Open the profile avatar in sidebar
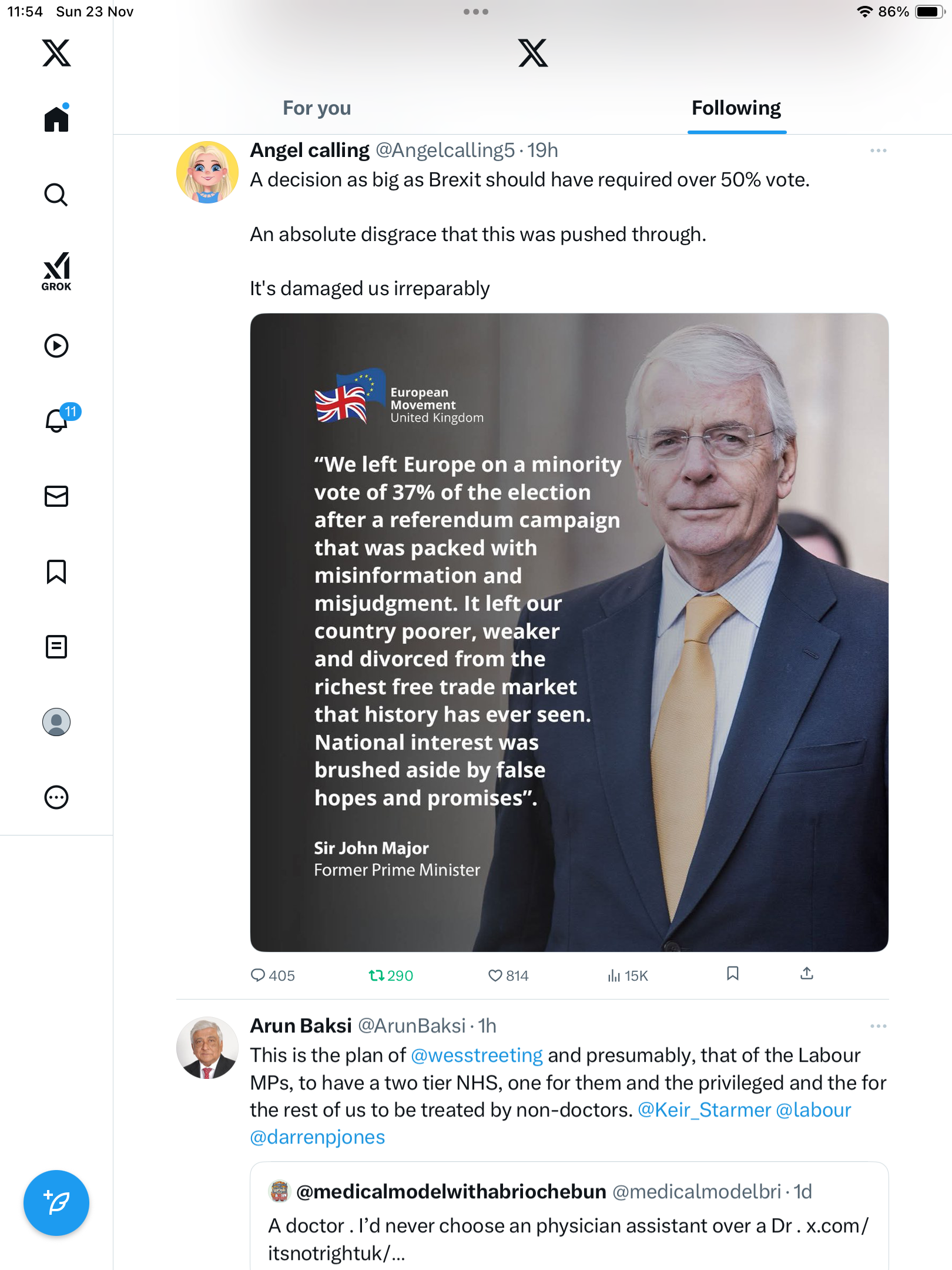 56,722
